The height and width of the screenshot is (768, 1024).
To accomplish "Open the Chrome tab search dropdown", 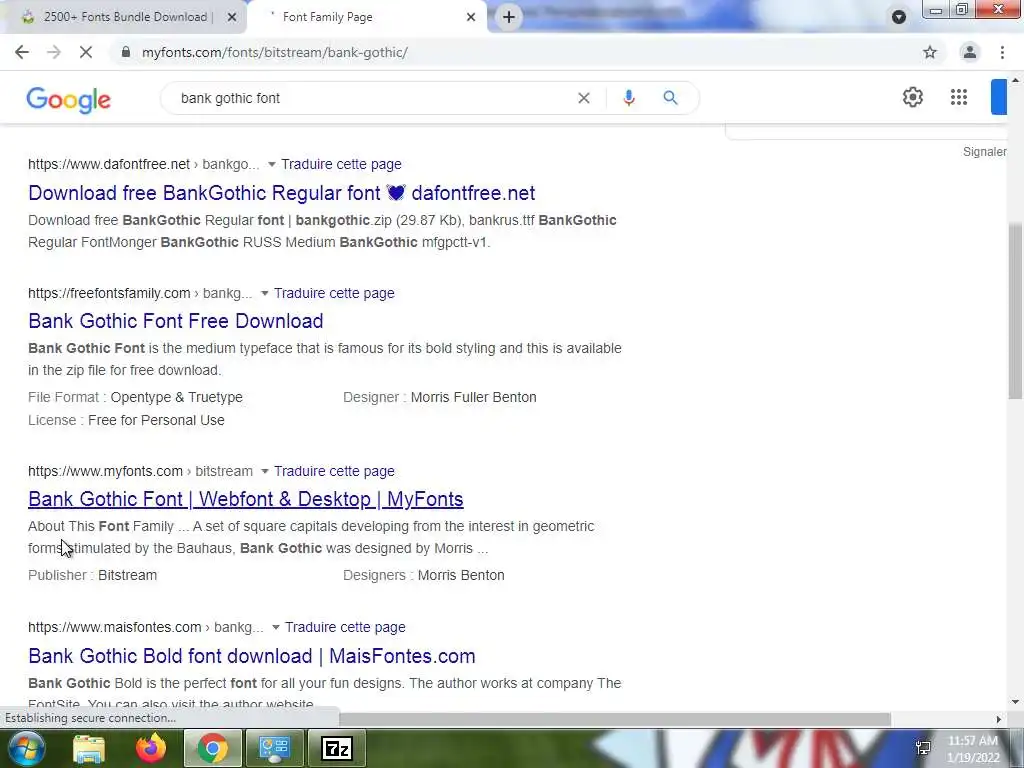I will coord(899,17).
